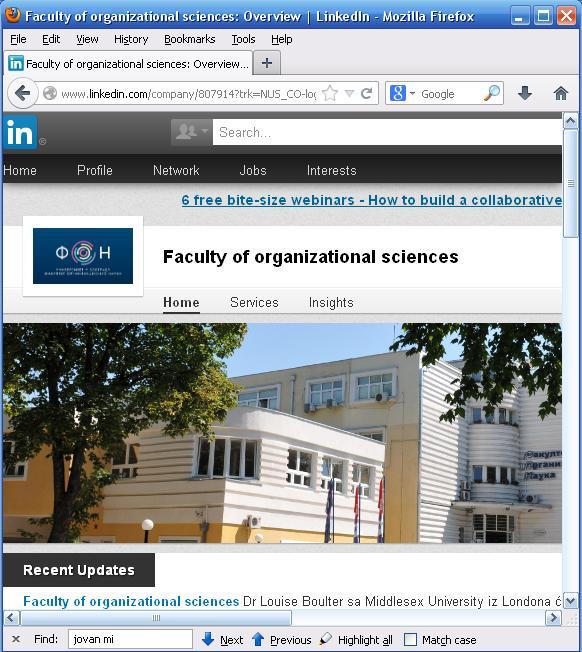Click the URL address field

click(188, 94)
